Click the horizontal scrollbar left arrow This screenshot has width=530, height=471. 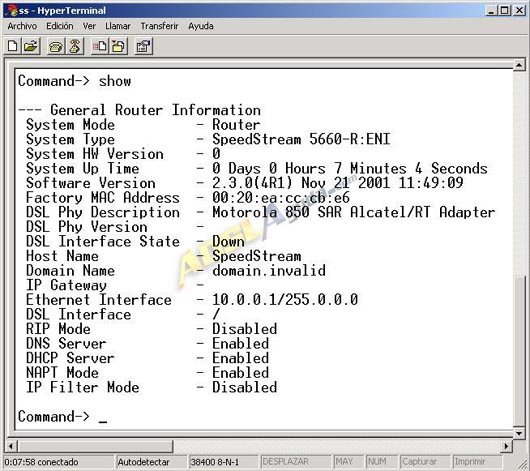click(x=10, y=446)
